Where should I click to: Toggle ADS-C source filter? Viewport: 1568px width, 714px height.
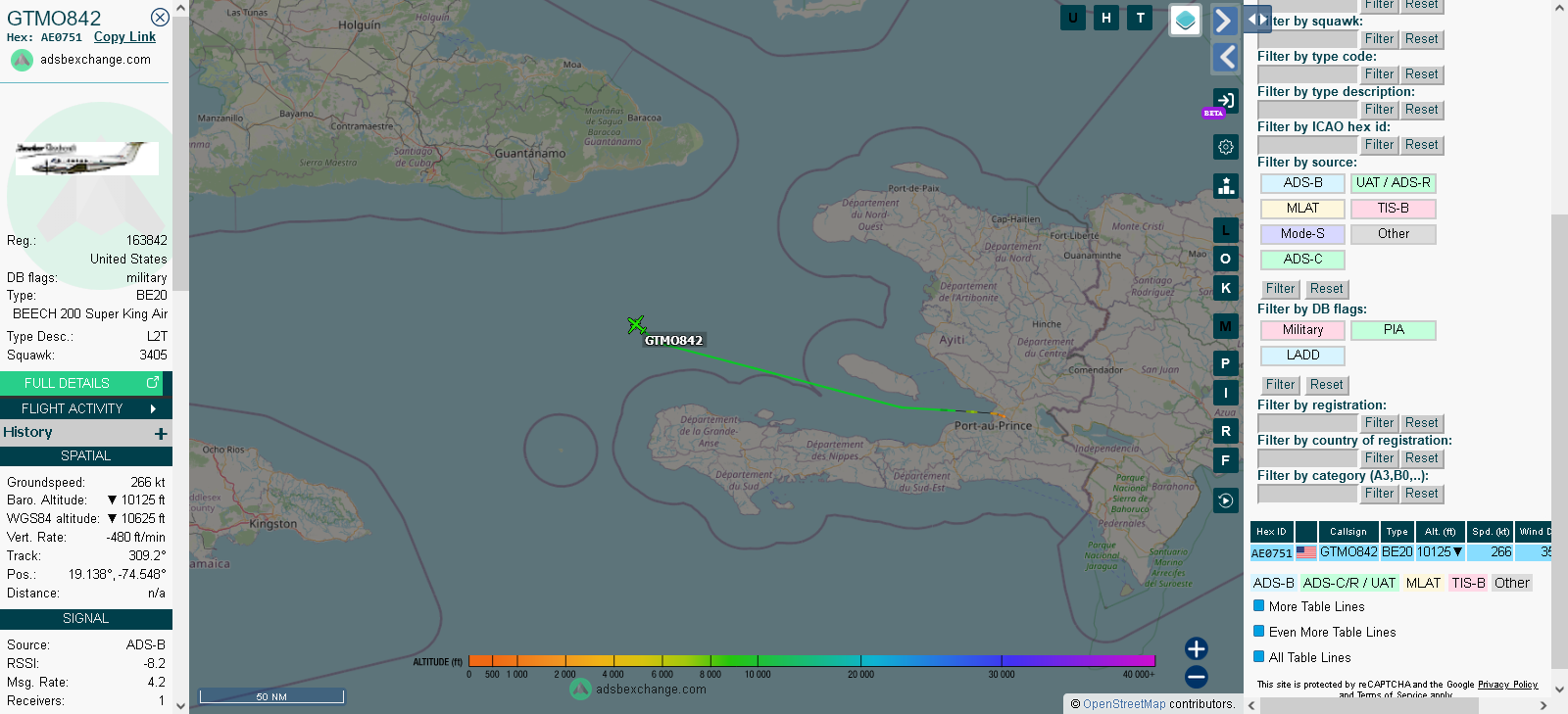(1302, 260)
